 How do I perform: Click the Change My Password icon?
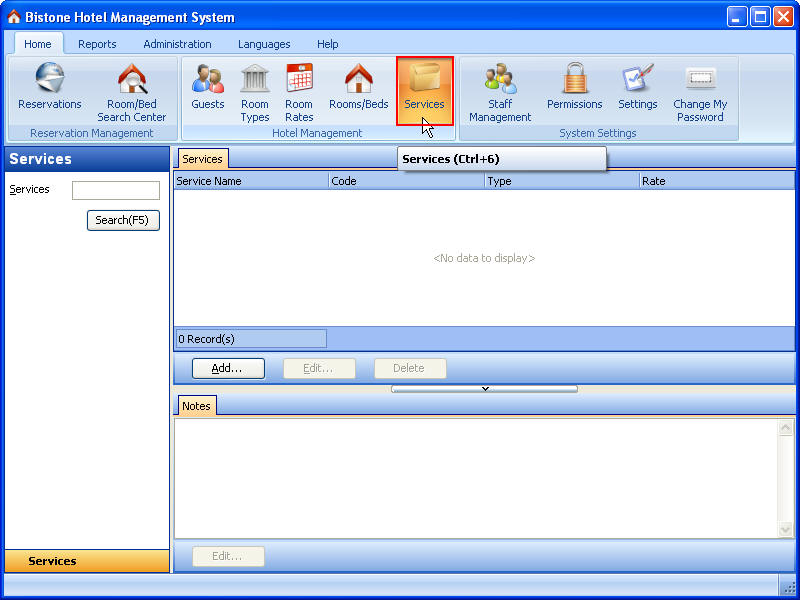pos(700,92)
